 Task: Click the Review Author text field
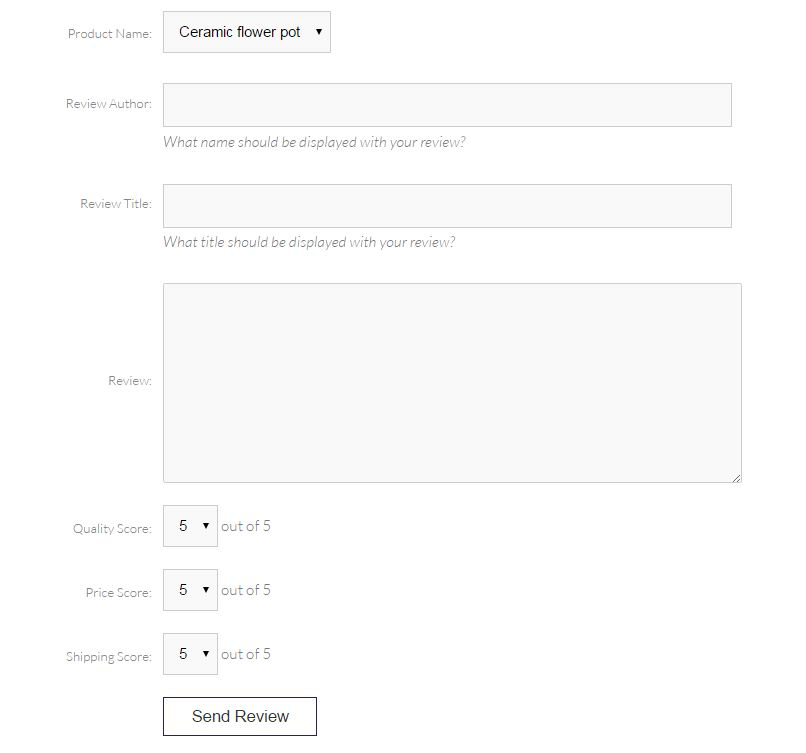(x=447, y=105)
